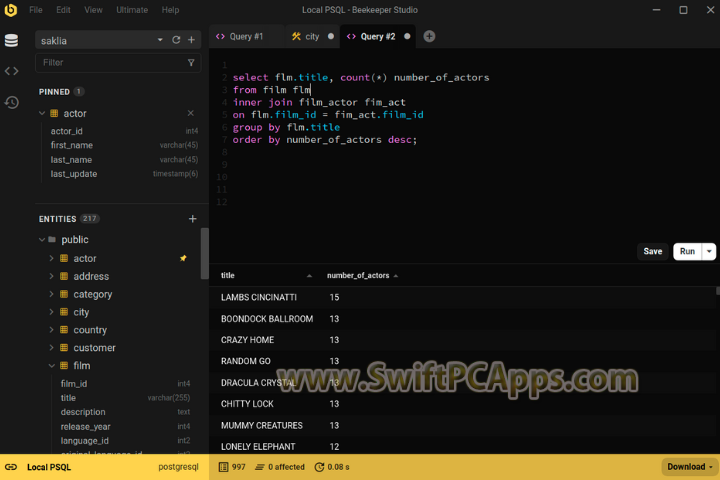The height and width of the screenshot is (480, 720).
Task: Expand the category table
Action: (51, 294)
